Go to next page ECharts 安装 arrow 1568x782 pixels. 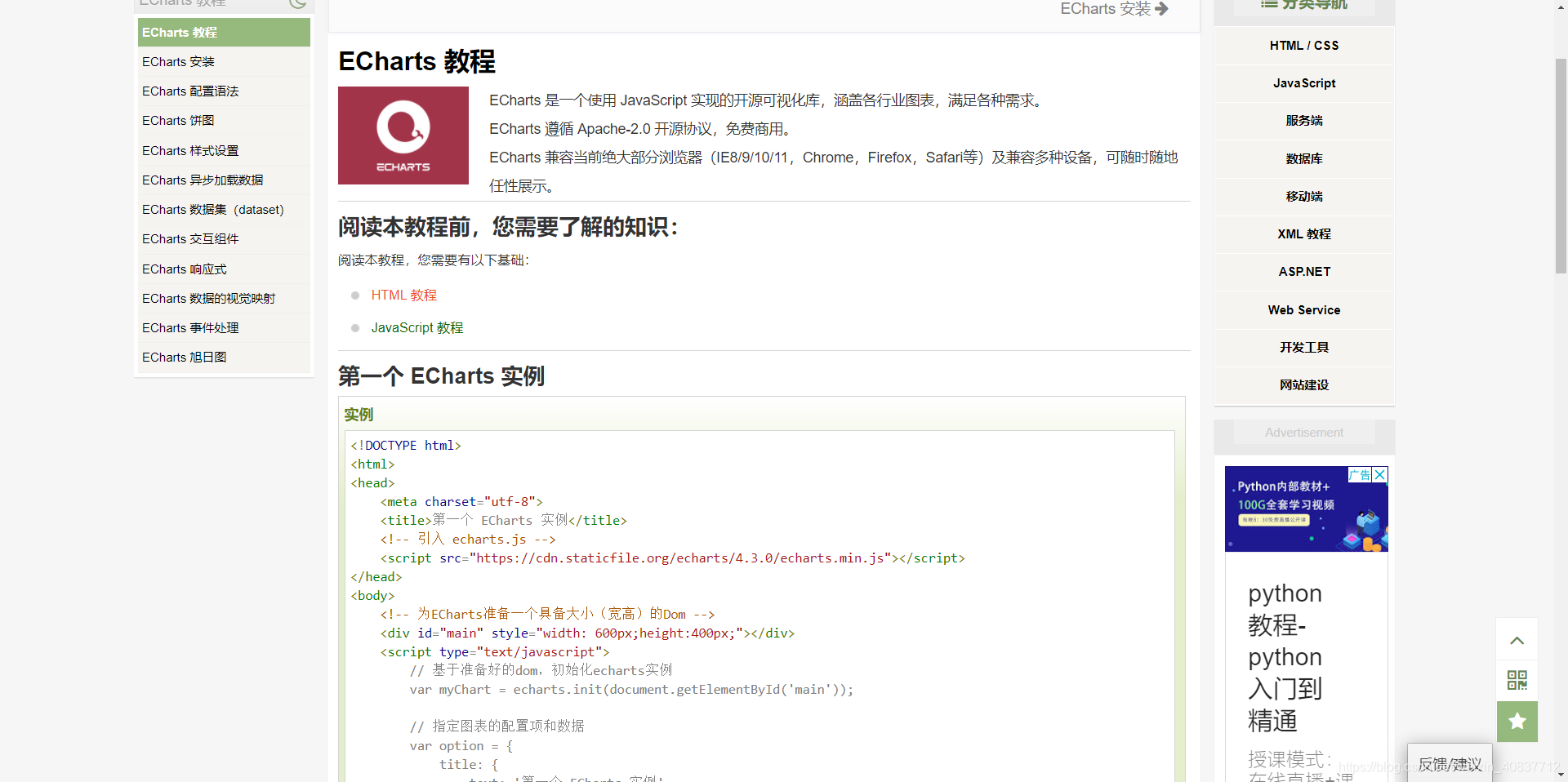tap(1114, 9)
